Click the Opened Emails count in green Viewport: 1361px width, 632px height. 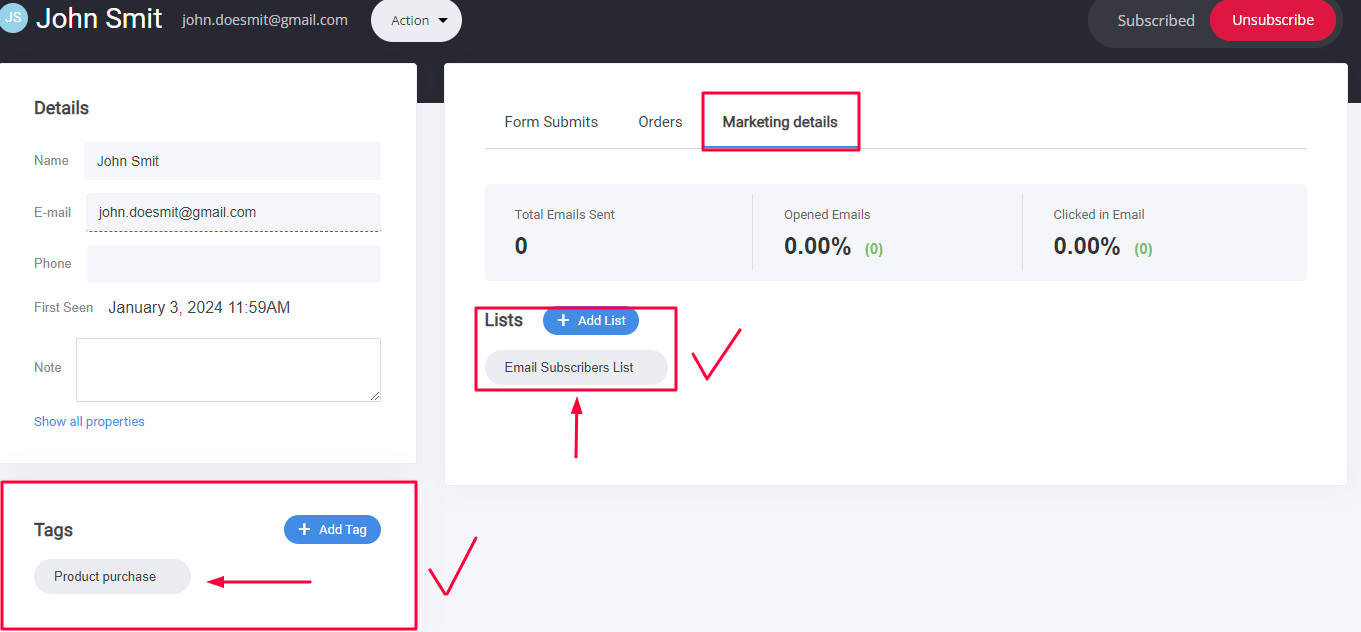click(874, 249)
